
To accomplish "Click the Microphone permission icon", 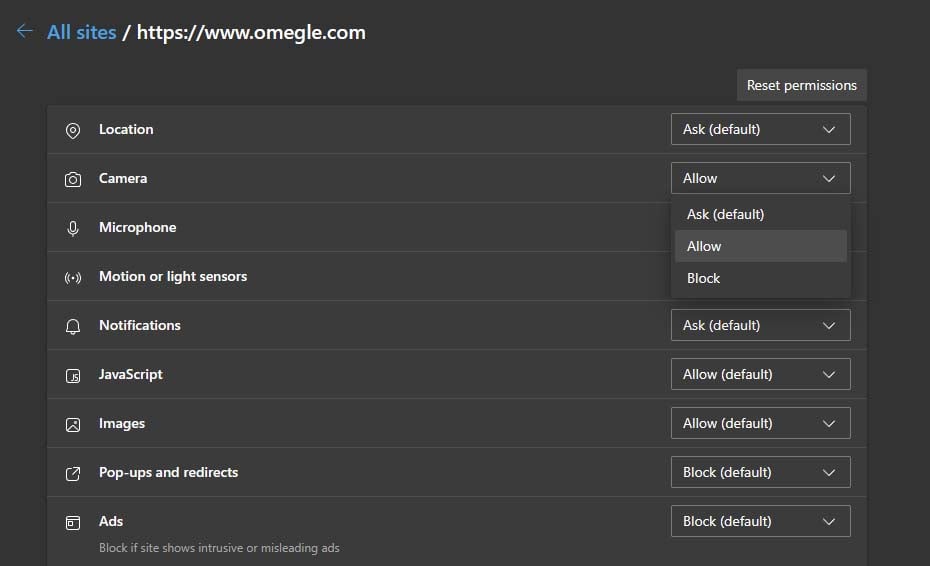I will pos(73,228).
